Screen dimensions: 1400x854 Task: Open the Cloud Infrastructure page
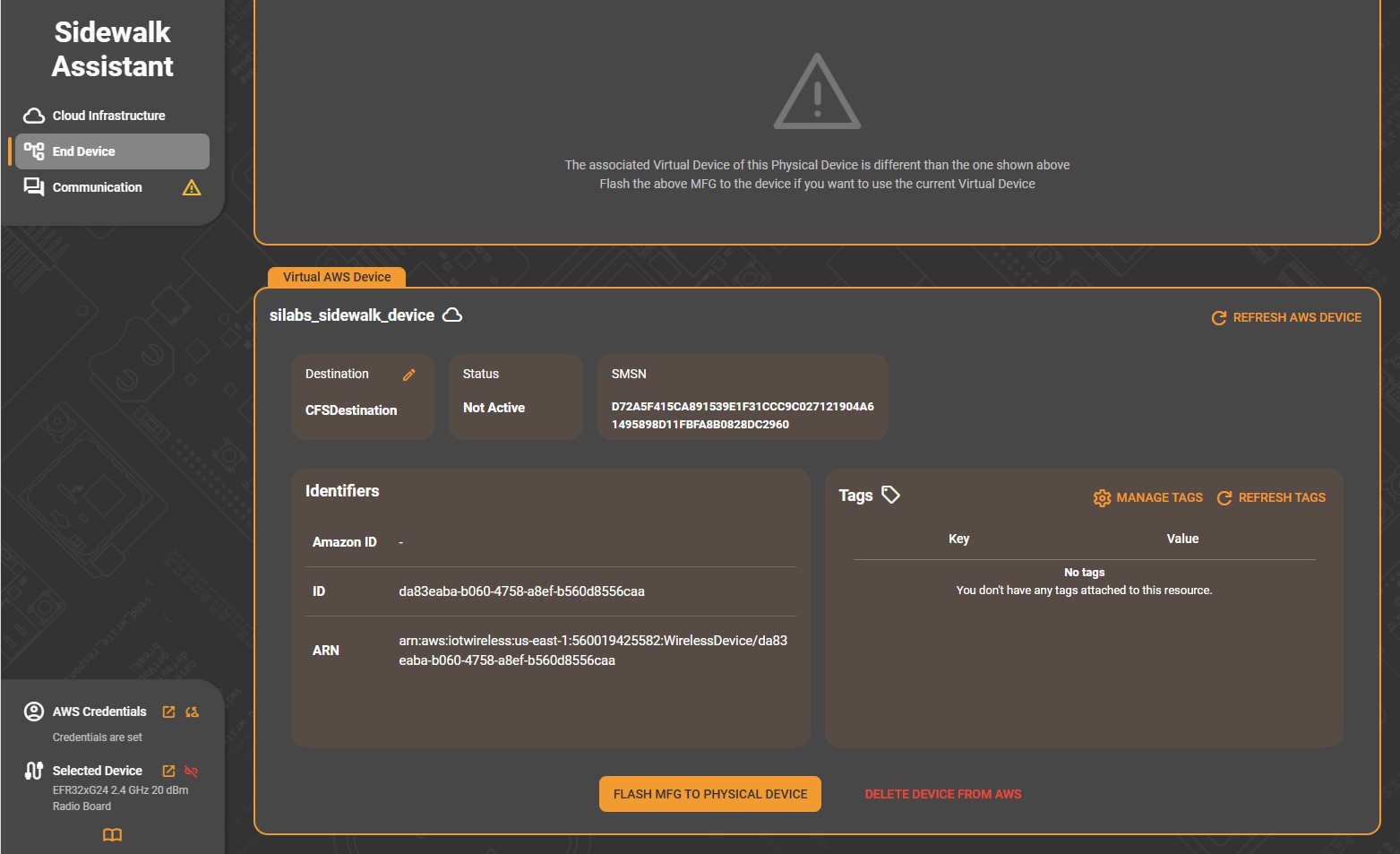tap(108, 116)
